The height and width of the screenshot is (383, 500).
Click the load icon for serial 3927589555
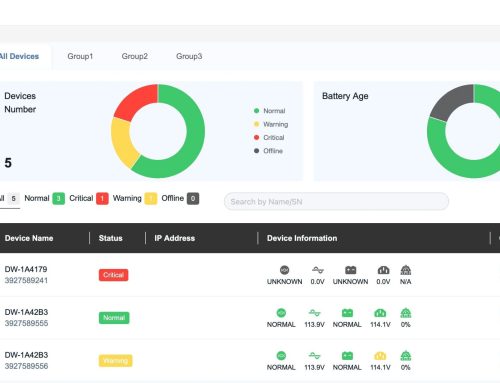tap(406, 313)
